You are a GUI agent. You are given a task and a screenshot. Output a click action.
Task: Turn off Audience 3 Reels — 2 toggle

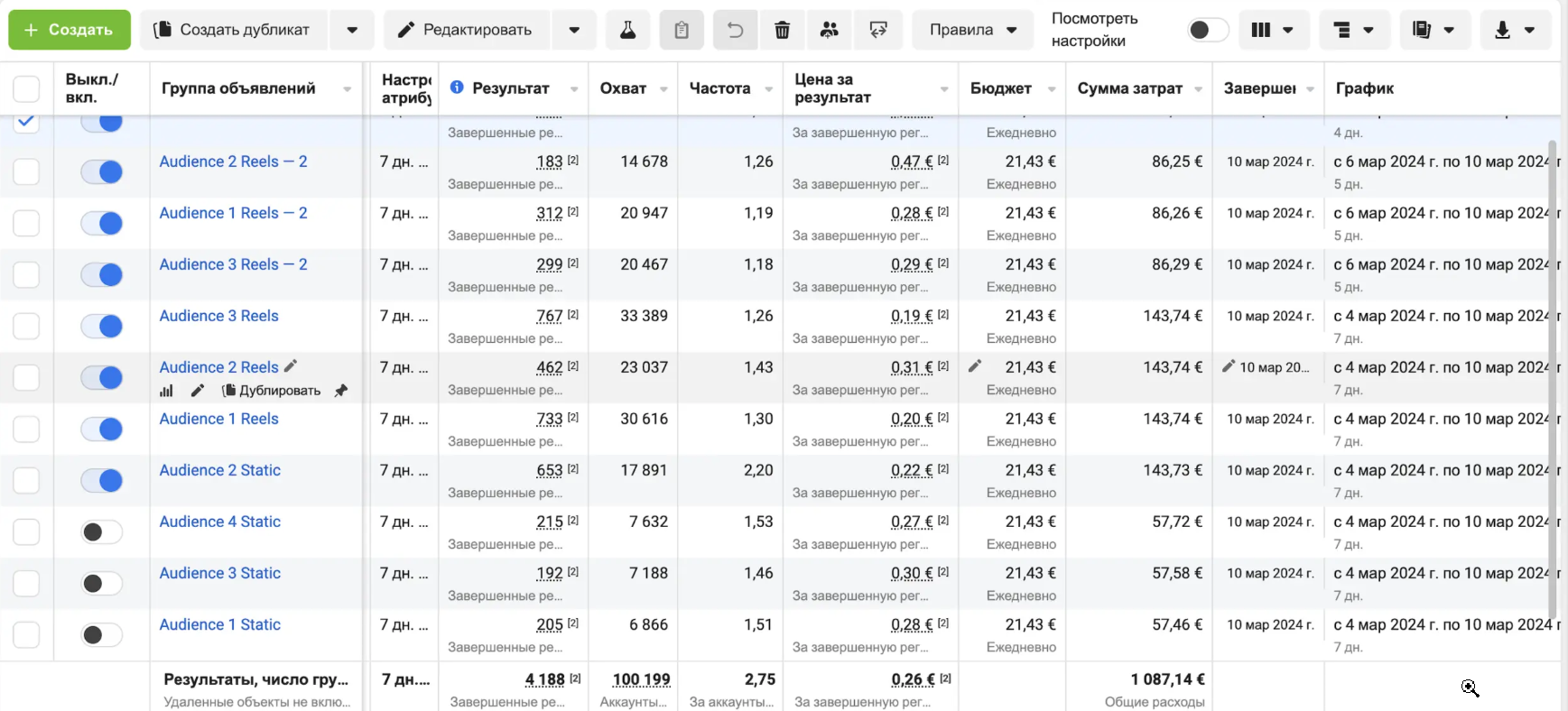(101, 274)
